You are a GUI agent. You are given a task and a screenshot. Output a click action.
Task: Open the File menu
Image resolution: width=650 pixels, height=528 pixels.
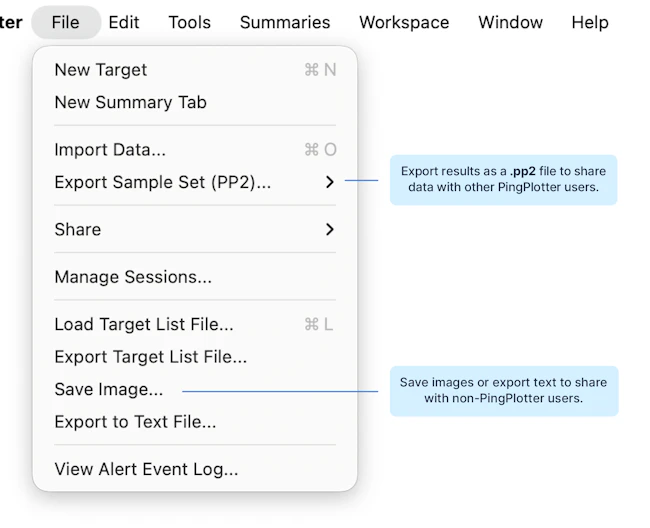(66, 22)
